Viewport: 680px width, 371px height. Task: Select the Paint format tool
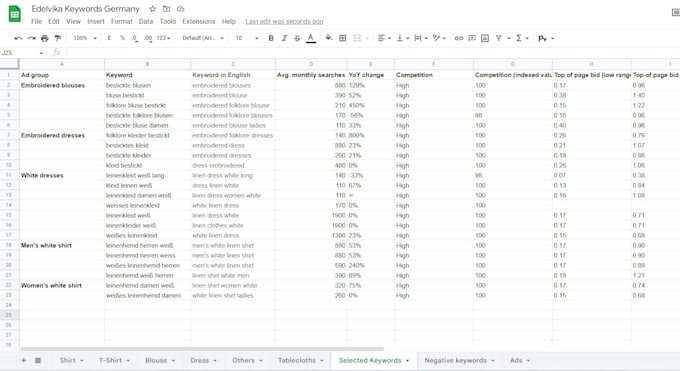[58, 38]
